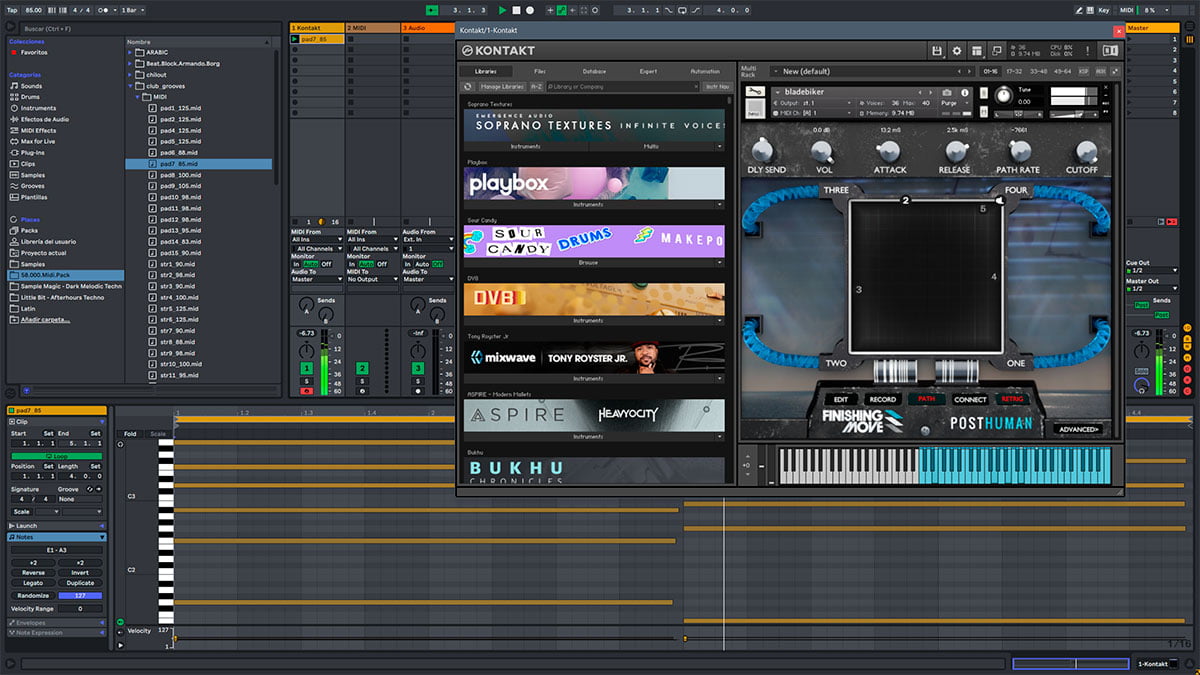This screenshot has height=675, width=1200.
Task: Select the 17-32 multi rack page
Action: [x=1014, y=72]
